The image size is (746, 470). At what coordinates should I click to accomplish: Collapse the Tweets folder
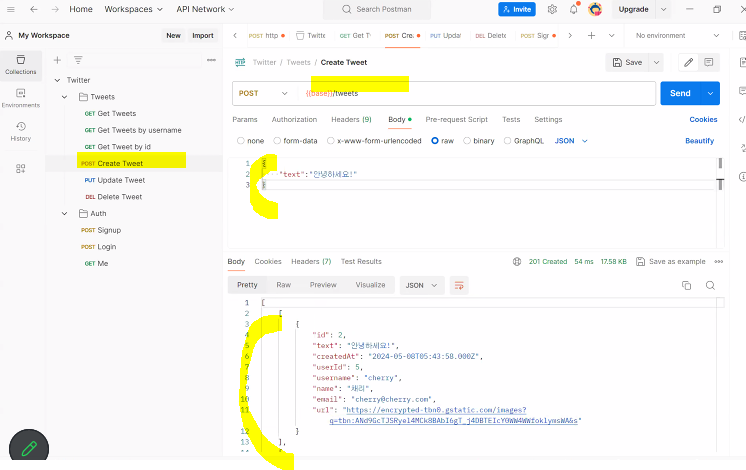tap(65, 97)
